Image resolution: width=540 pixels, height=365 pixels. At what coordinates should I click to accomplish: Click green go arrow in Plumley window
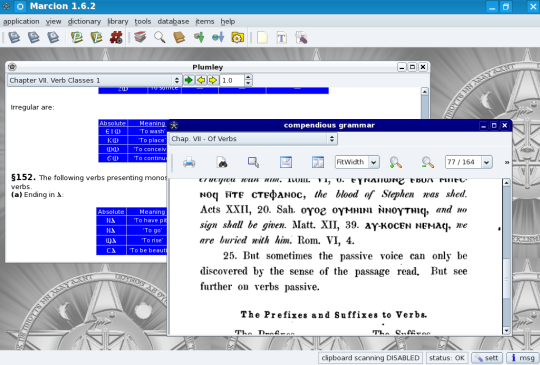tap(189, 80)
